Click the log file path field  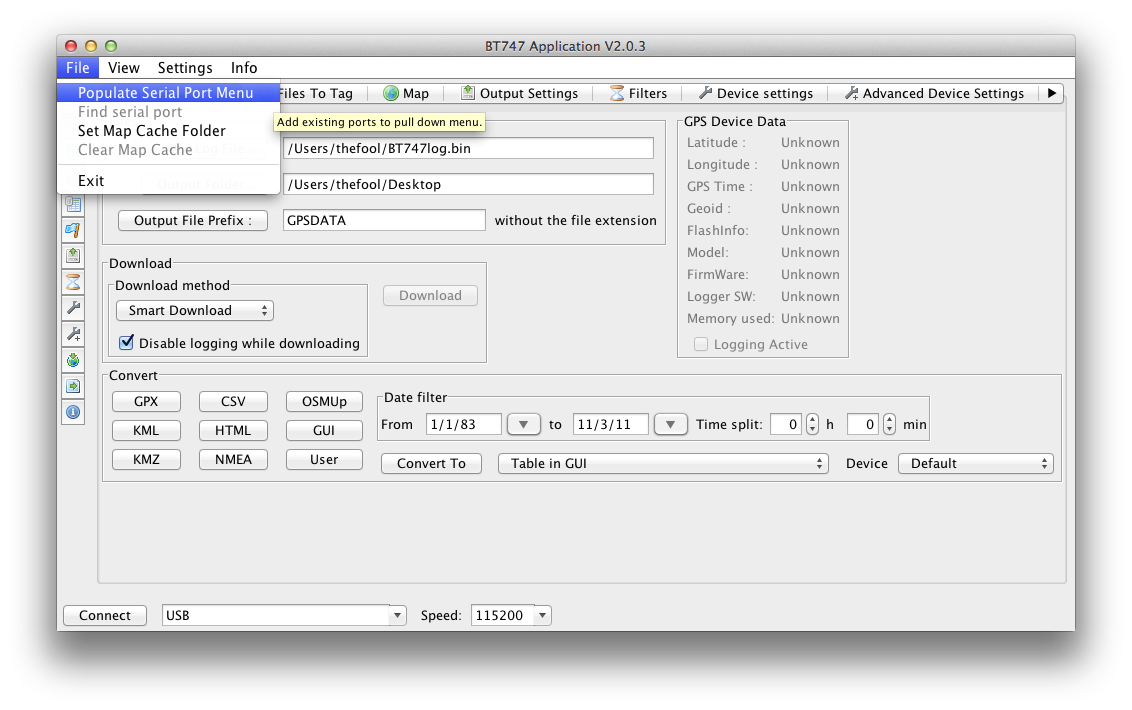click(469, 148)
